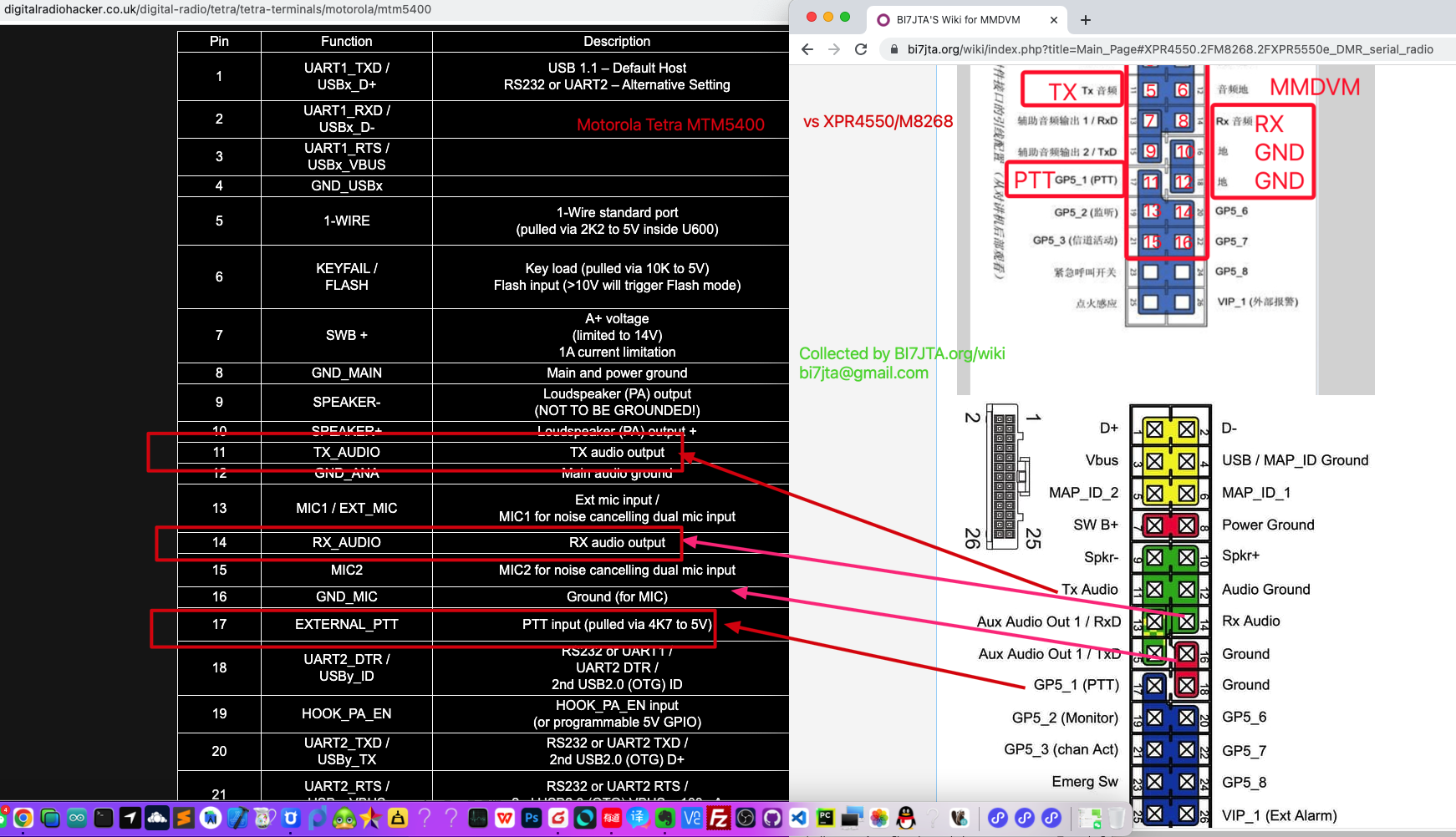Select the BI7JTA'S Wiki for MMDVM tab
Screen dimensions: 1456x837
[966, 20]
